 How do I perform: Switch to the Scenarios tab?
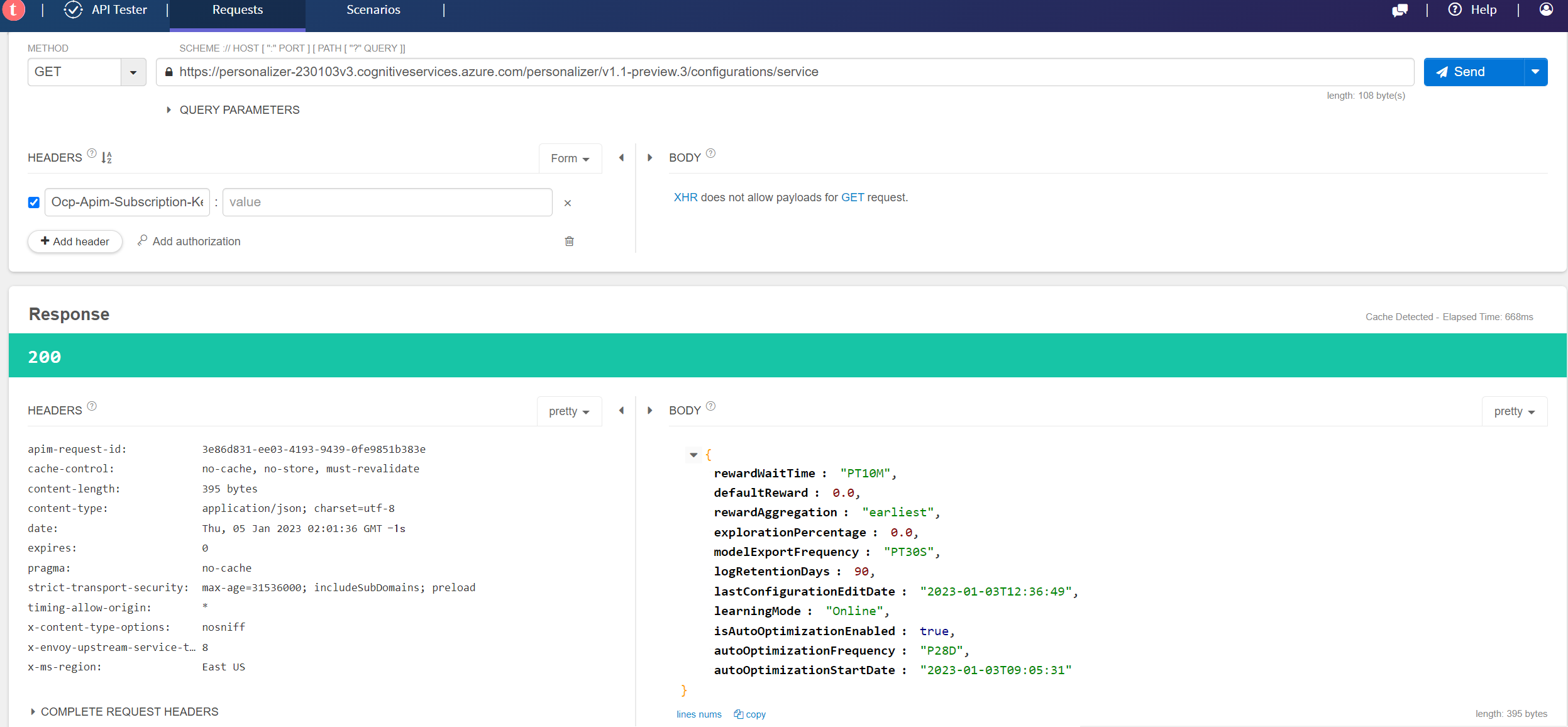point(373,10)
